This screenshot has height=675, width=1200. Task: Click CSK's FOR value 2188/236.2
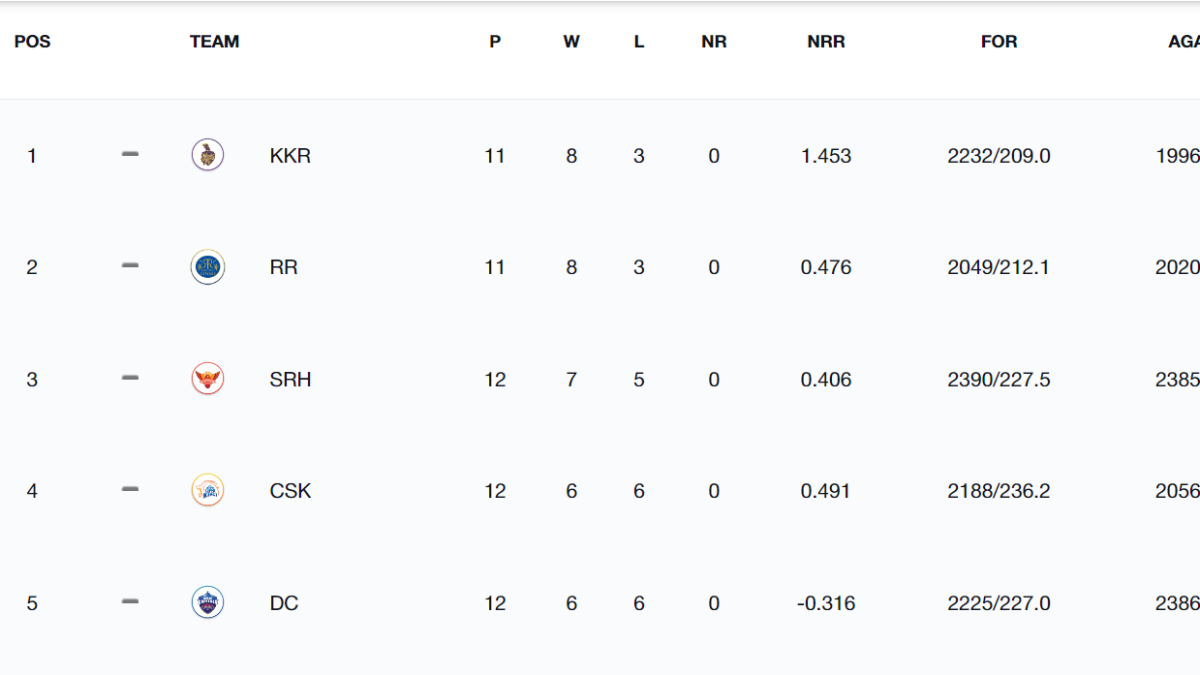pos(999,492)
